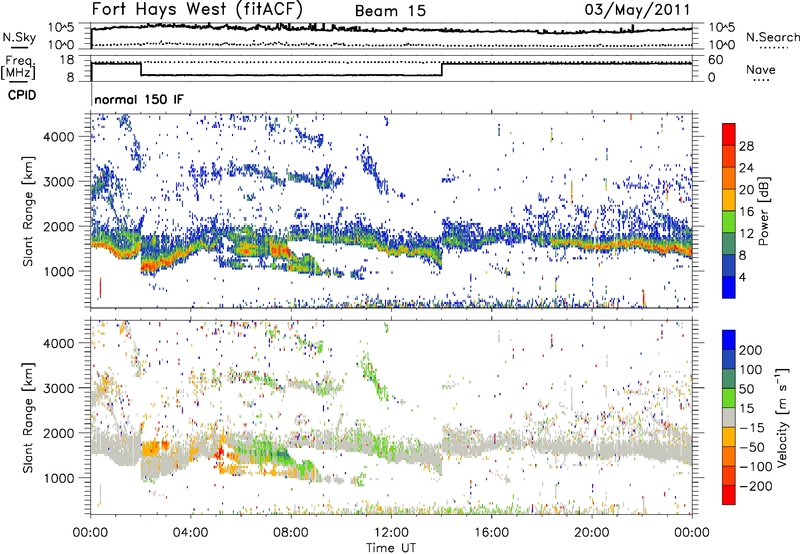Click the '08:00' time tick label

pos(291,533)
